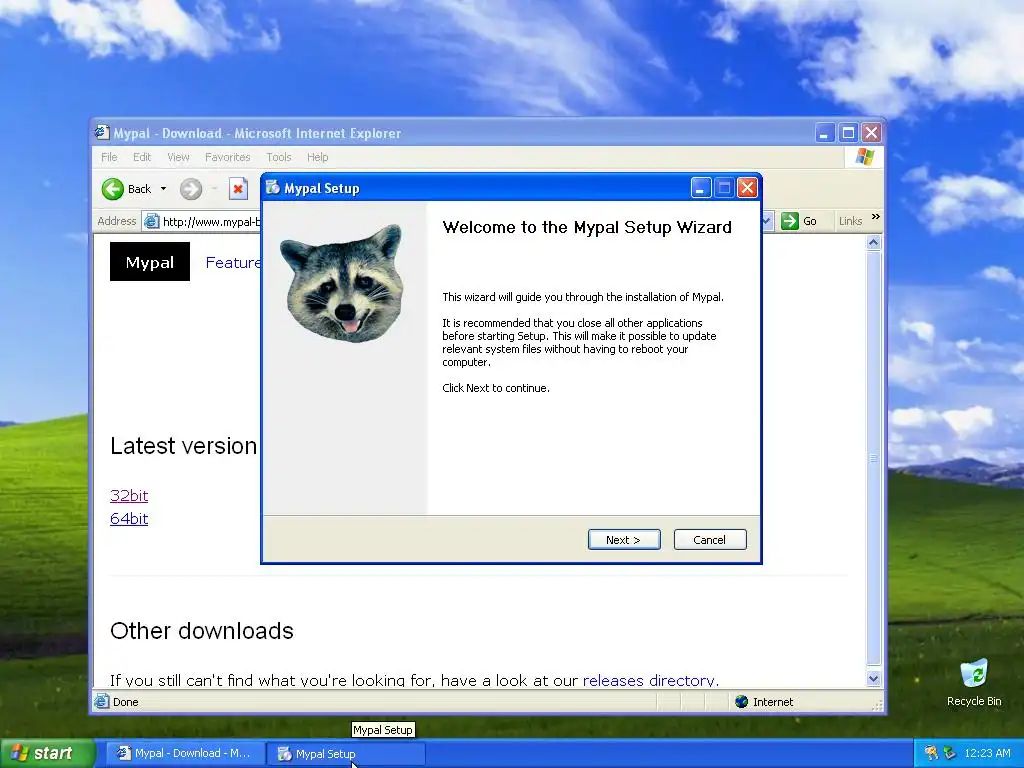This screenshot has width=1024, height=768.
Task: Expand the address bar dropdown arrow
Action: point(767,221)
